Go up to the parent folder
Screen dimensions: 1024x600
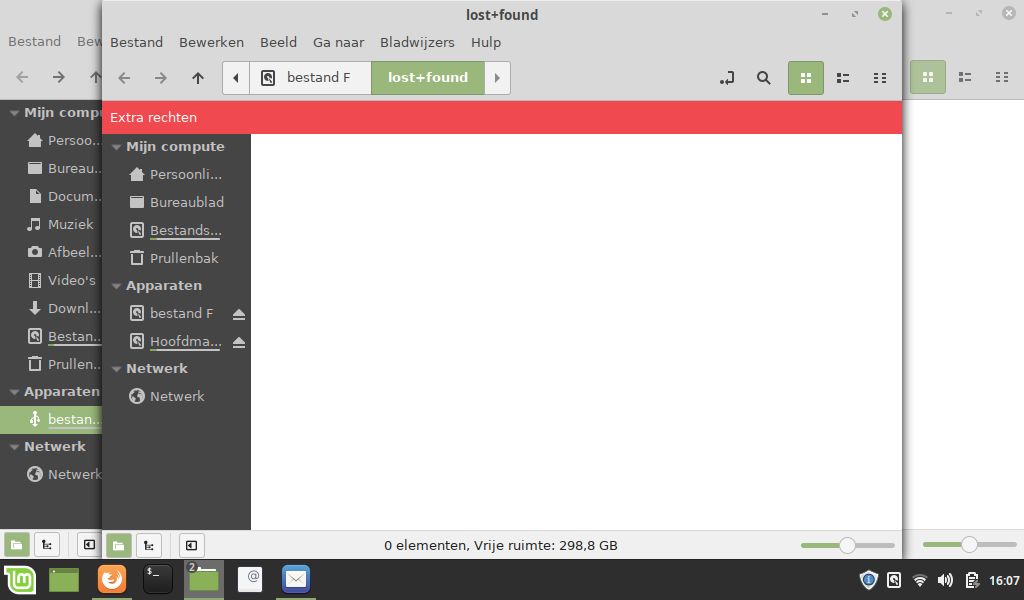tap(198, 78)
